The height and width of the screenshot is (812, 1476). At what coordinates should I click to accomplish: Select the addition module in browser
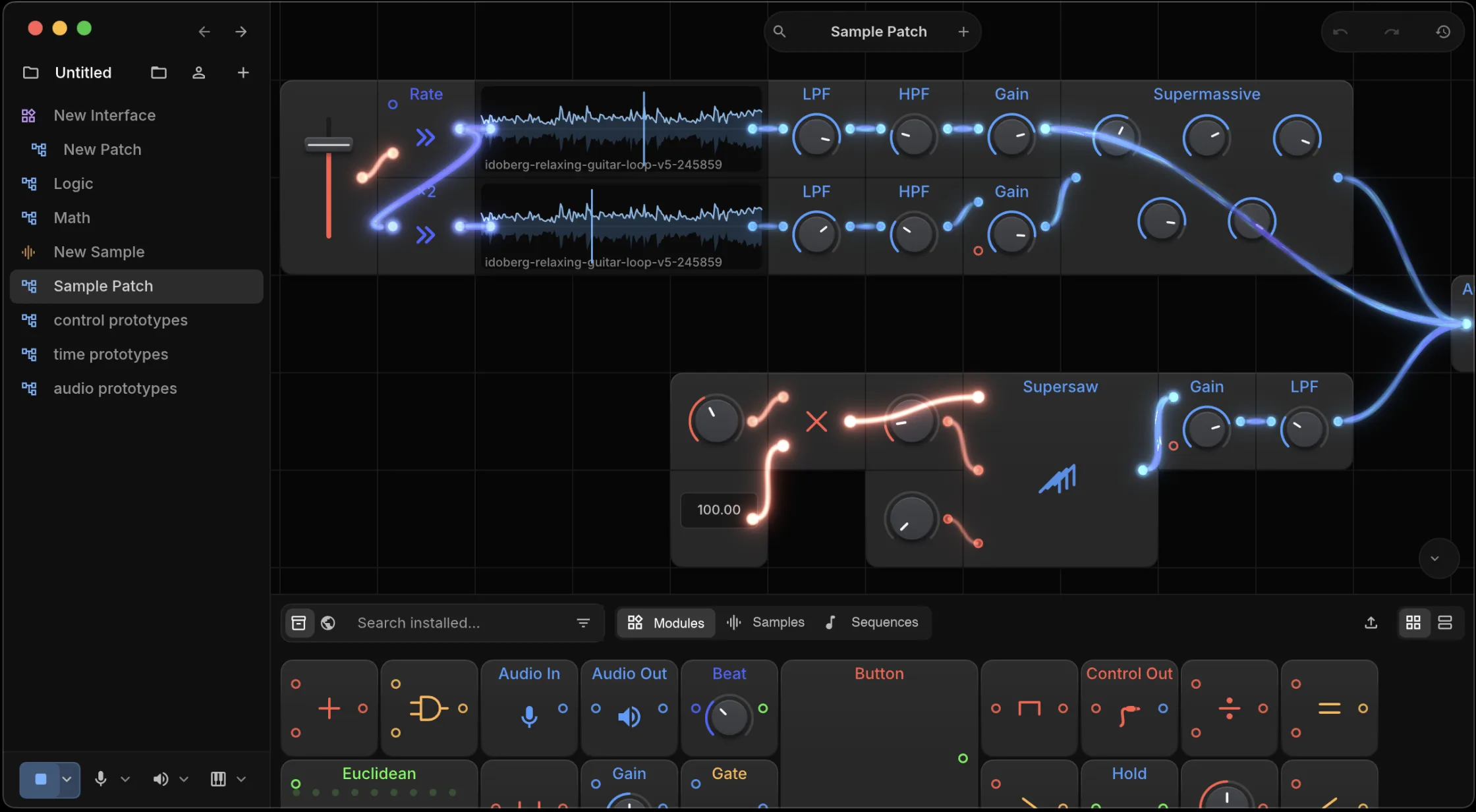(329, 709)
